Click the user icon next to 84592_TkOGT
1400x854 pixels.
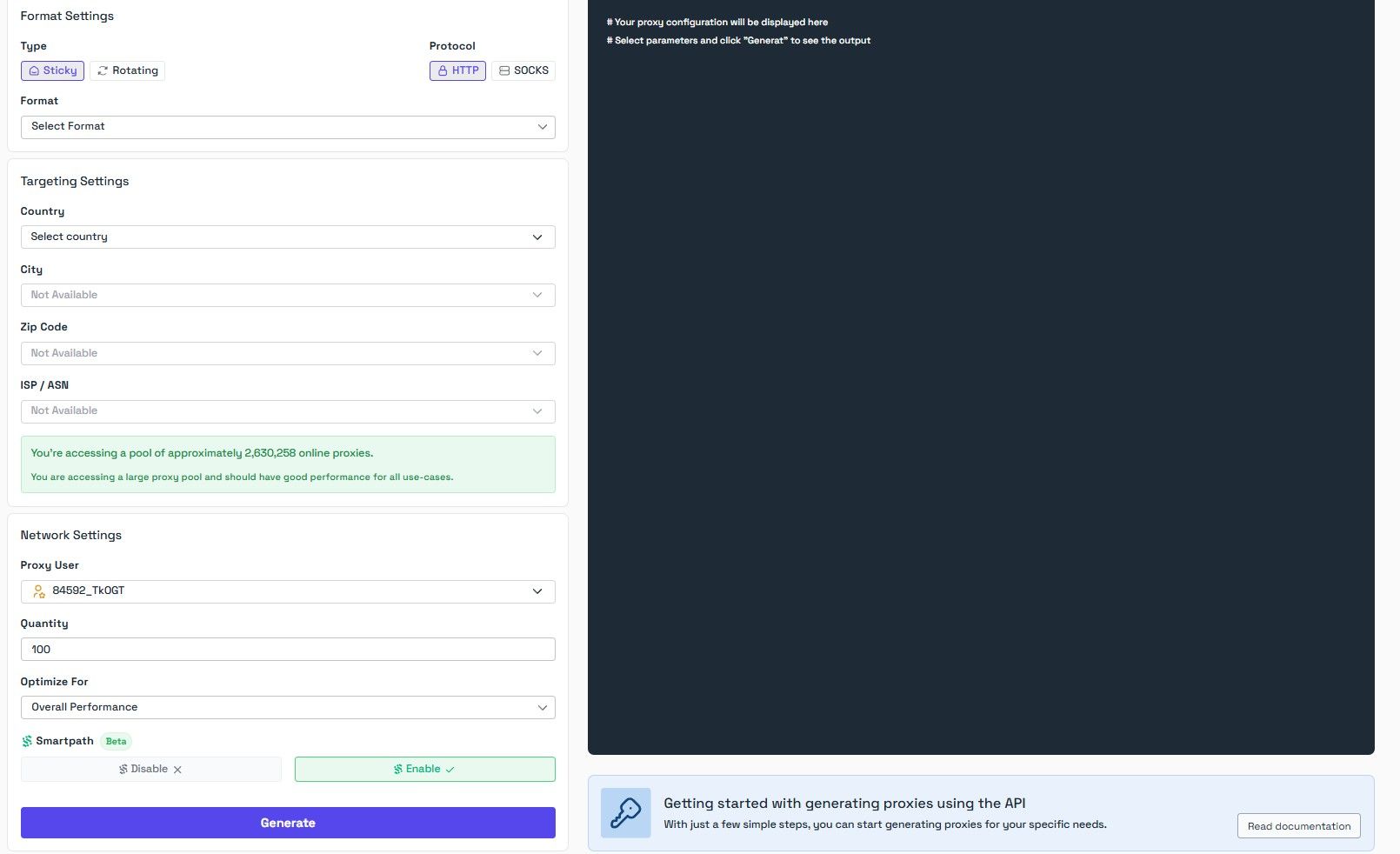37,591
